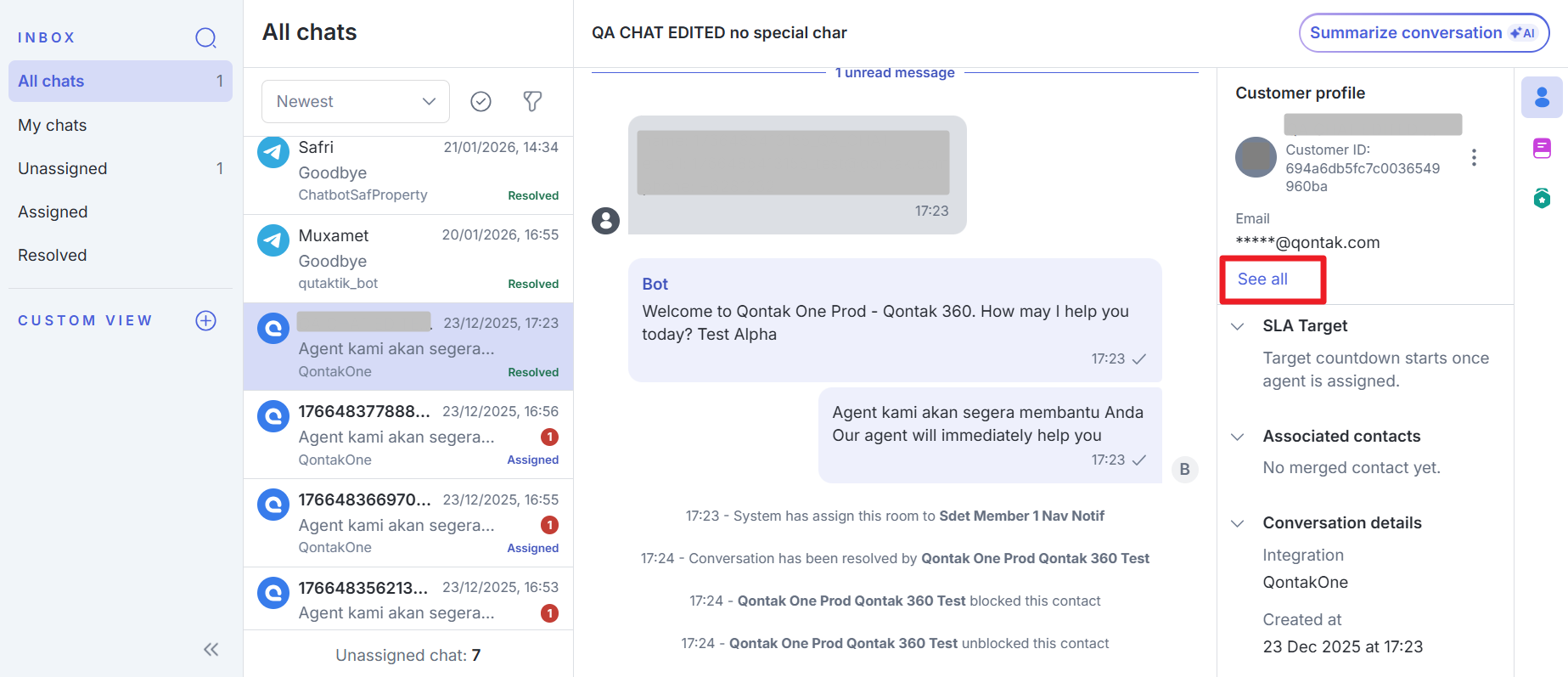Screen dimensions: 1568x677
Task: Click See all in customer profile
Action: (1262, 279)
